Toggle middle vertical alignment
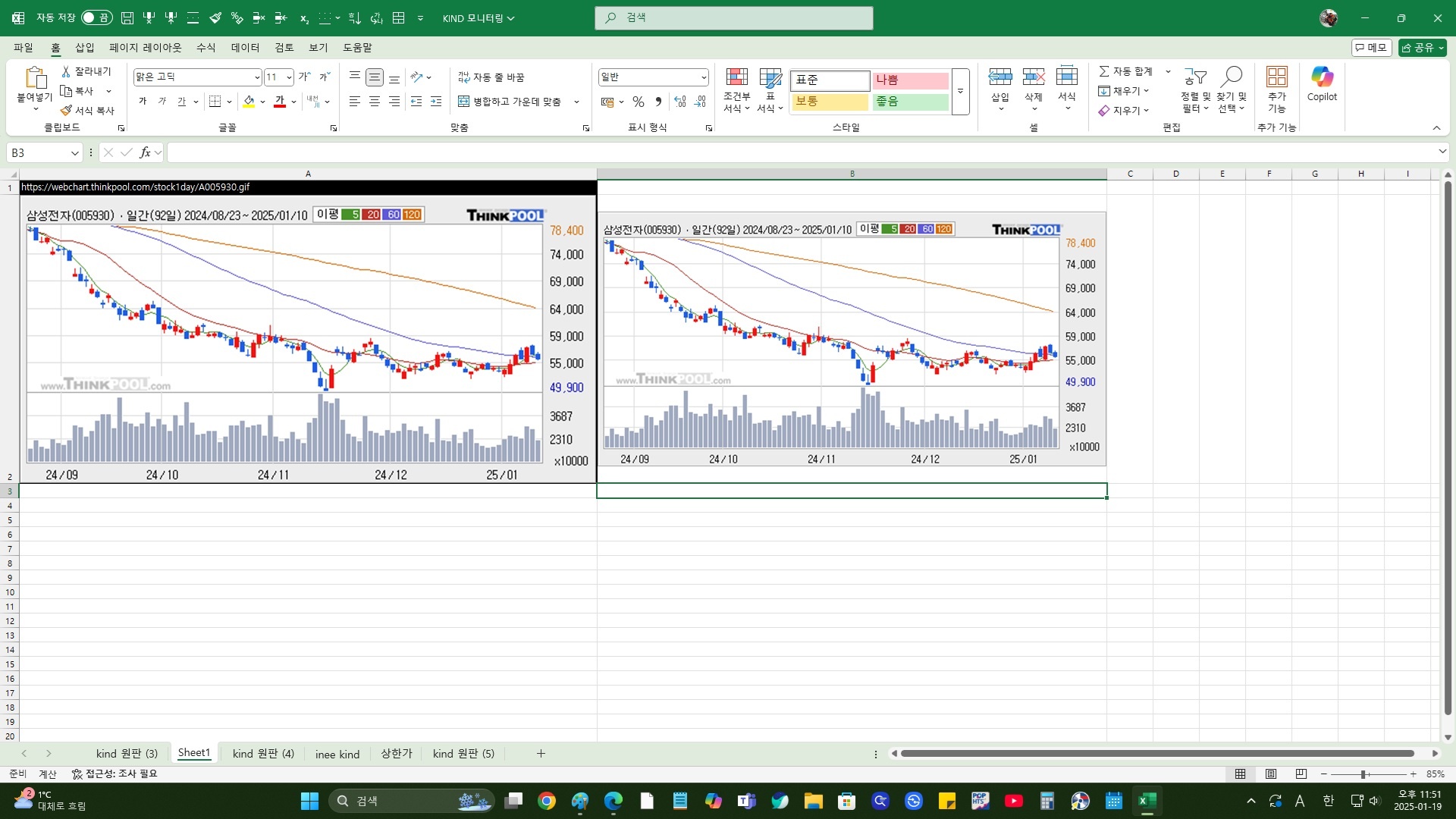This screenshot has width=1456, height=819. pos(375,77)
